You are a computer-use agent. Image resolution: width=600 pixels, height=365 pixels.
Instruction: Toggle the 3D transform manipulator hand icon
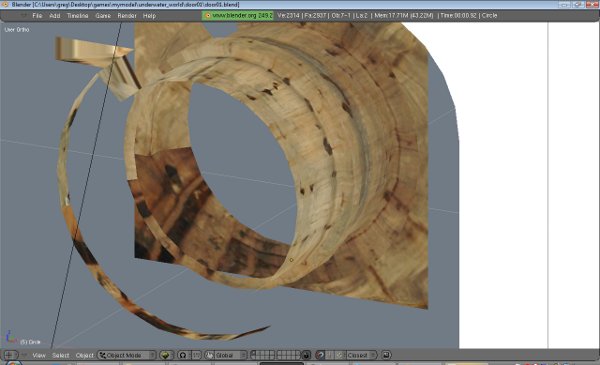(209, 355)
